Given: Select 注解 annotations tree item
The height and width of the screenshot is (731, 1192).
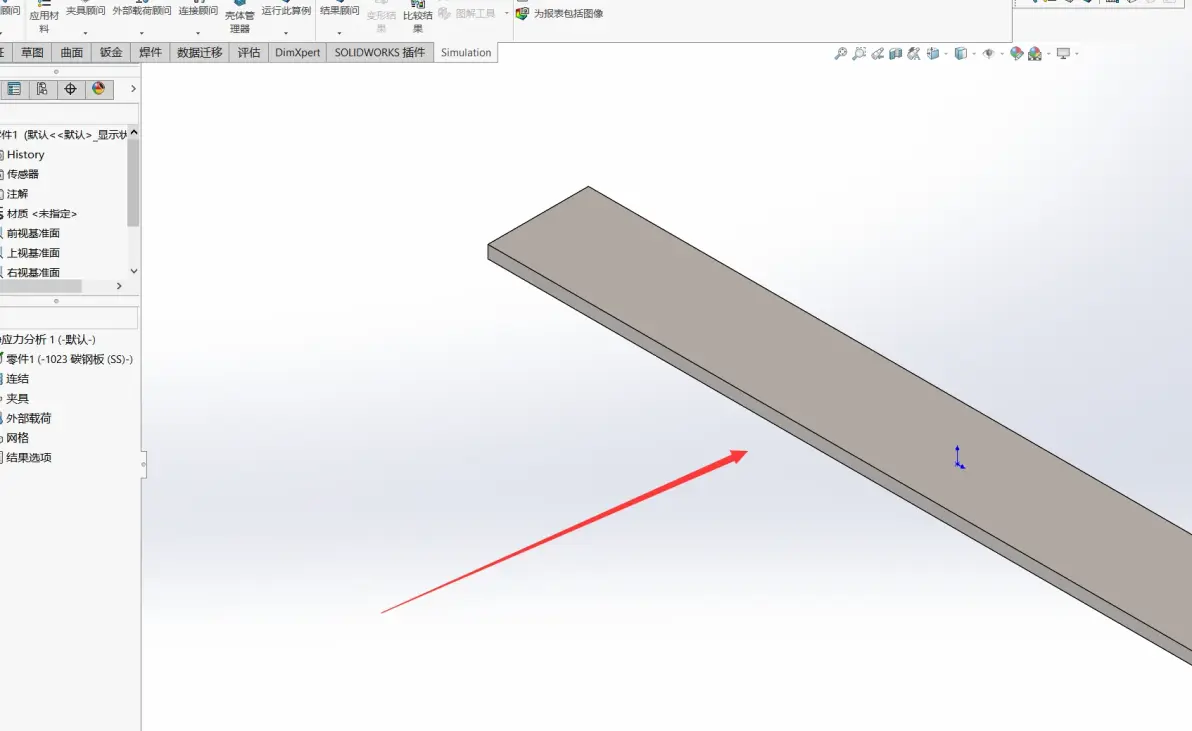Looking at the screenshot, I should [x=17, y=194].
